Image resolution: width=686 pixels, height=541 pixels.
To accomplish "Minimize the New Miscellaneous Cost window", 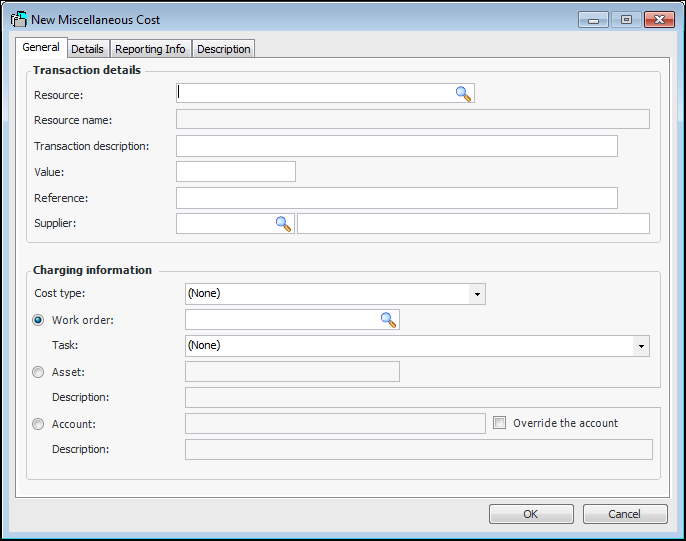I will point(593,20).
